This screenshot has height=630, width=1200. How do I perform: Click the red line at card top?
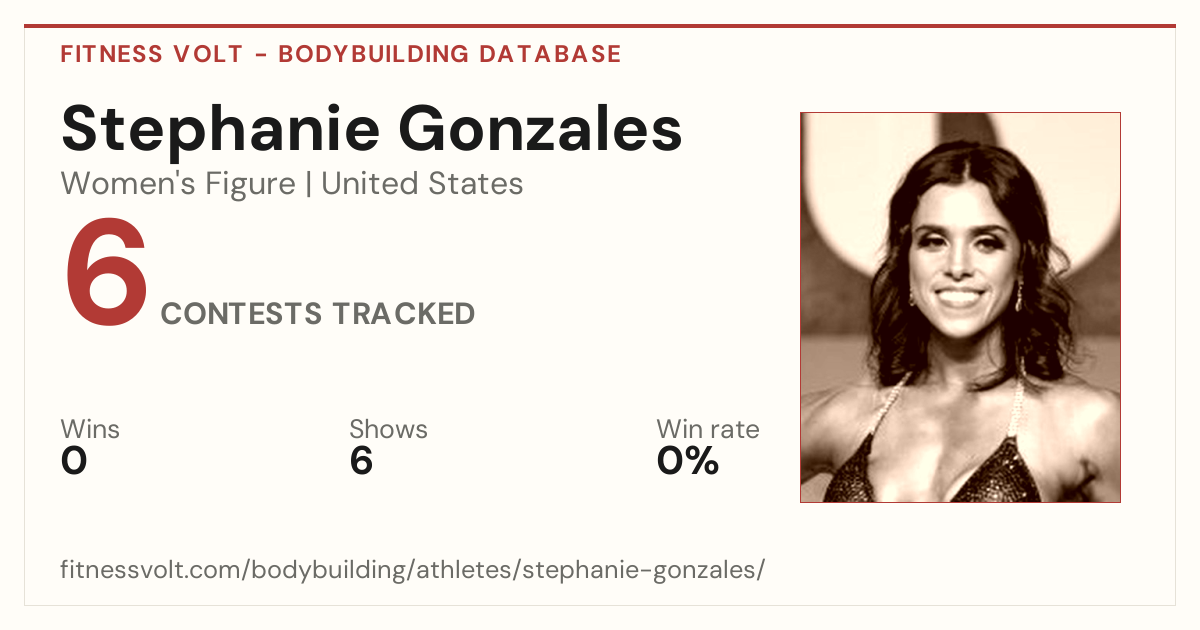pos(600,26)
